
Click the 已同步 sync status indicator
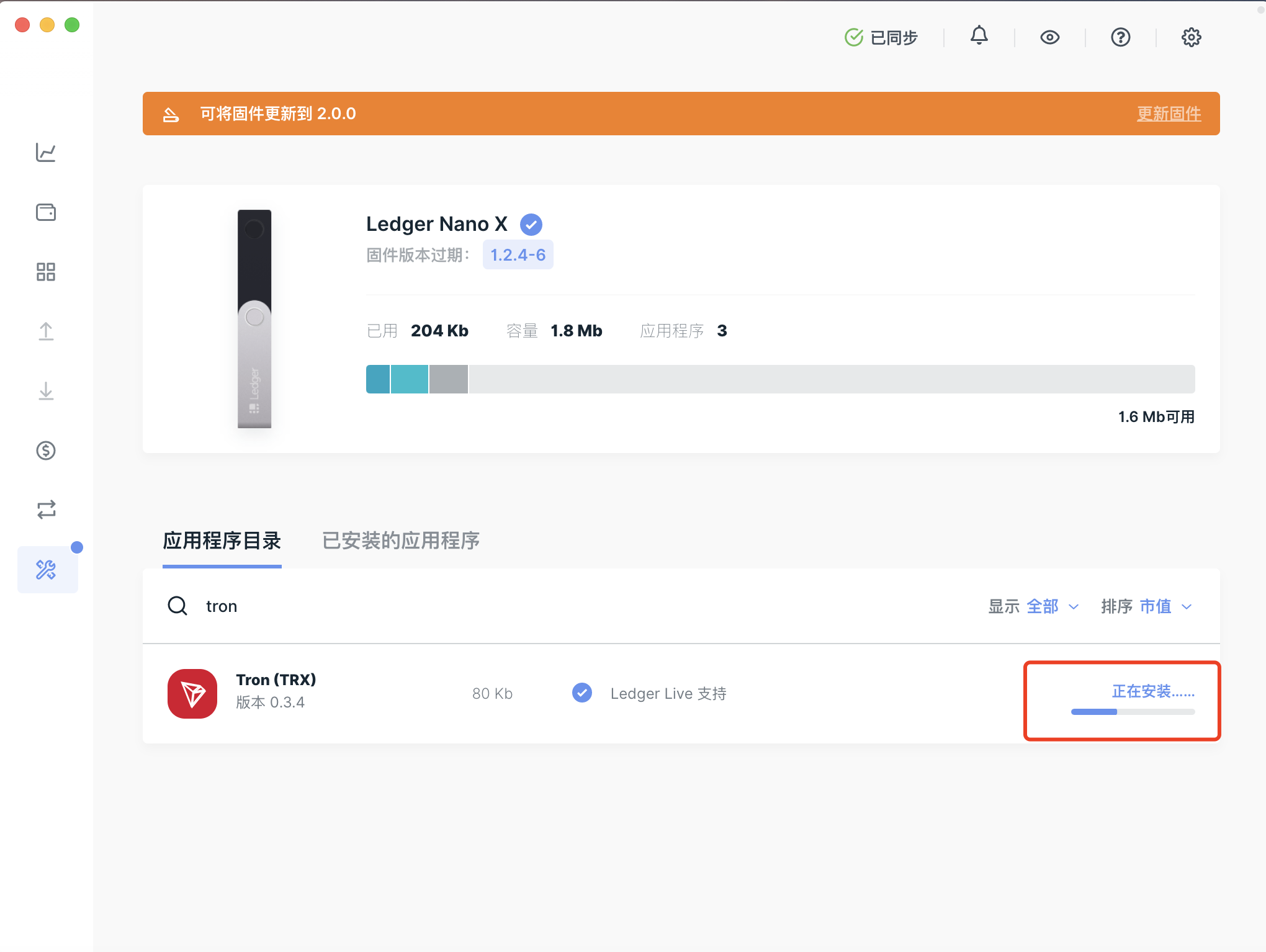coord(881,37)
